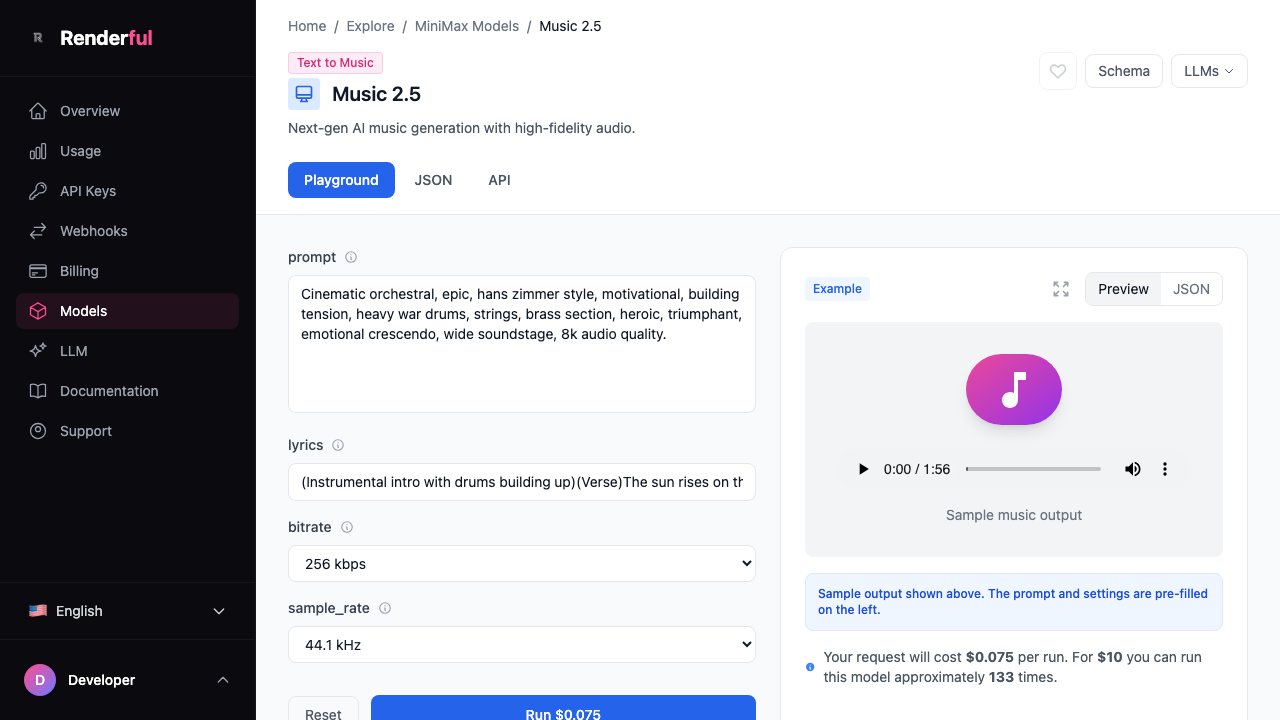
Task: Mute the sample audio player
Action: [x=1133, y=469]
